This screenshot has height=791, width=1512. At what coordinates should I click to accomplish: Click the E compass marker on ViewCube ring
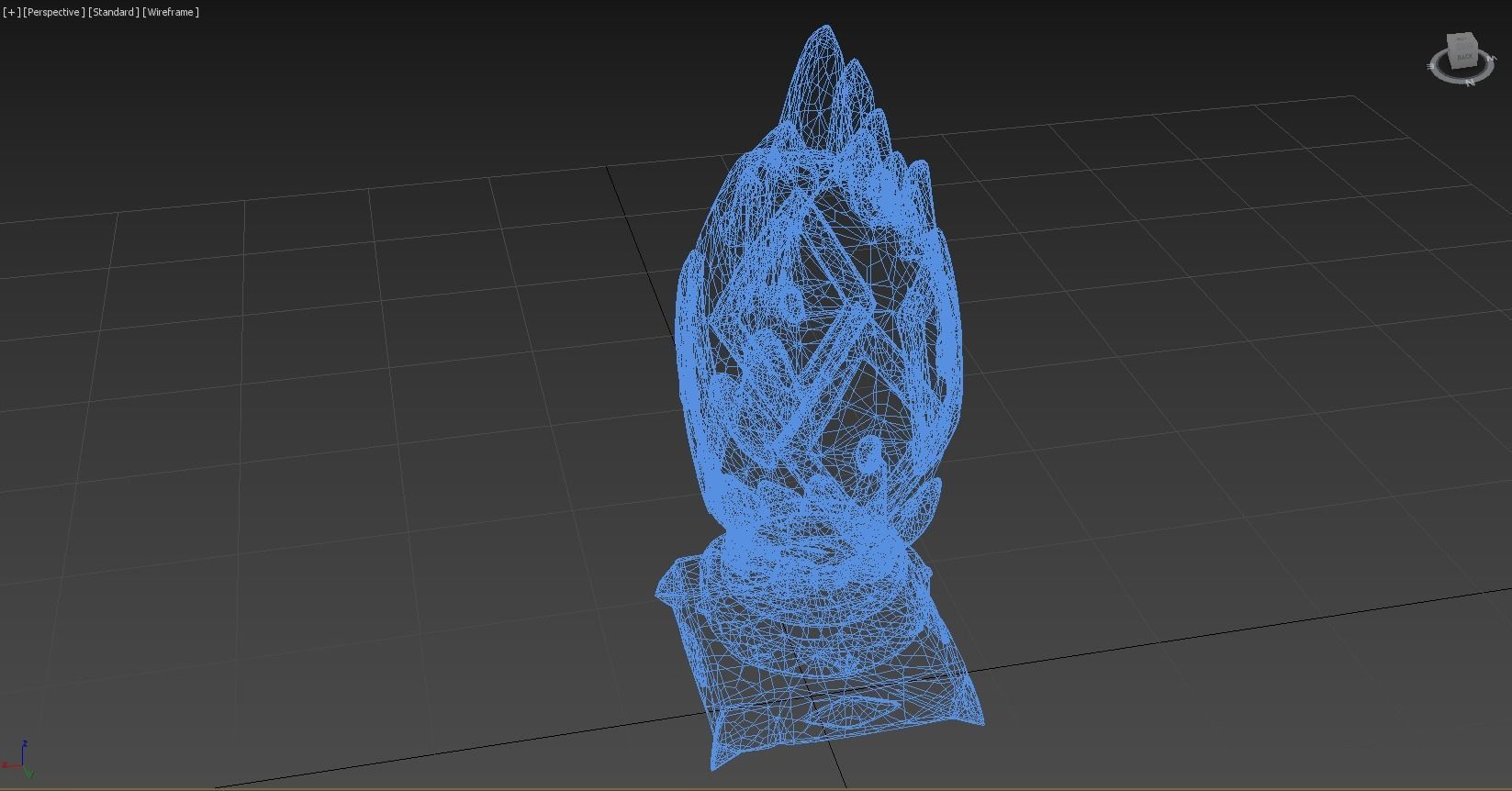1429,66
